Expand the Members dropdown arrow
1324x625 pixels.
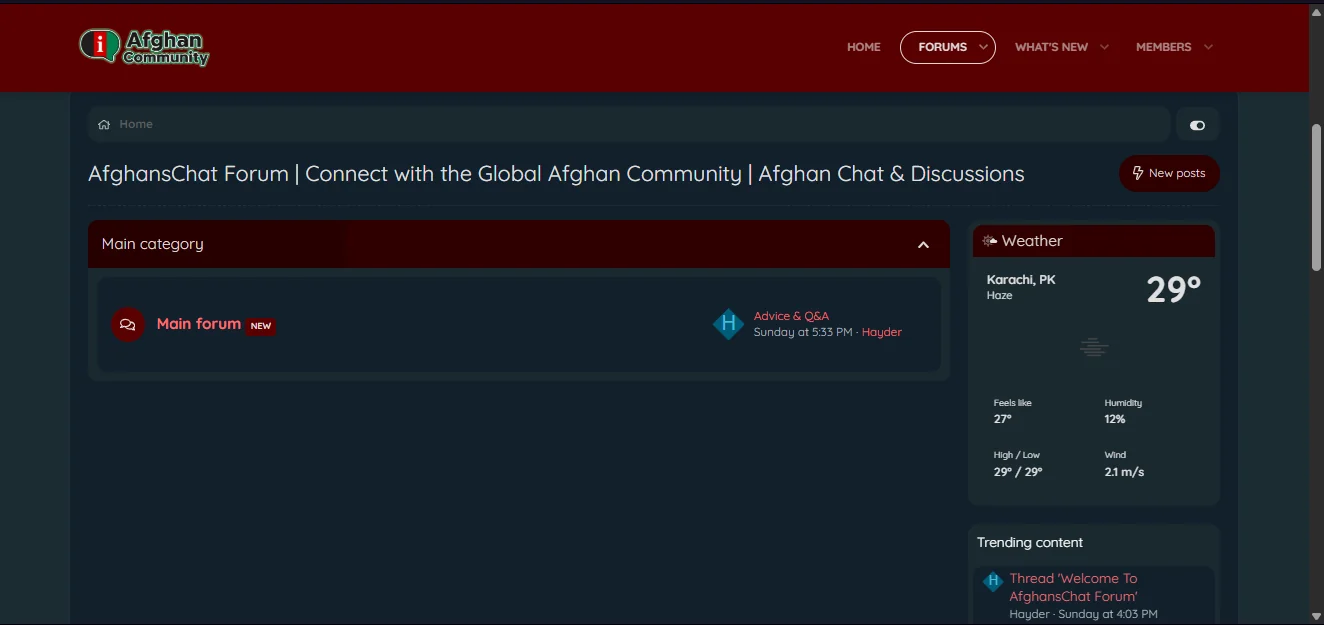(x=1208, y=47)
